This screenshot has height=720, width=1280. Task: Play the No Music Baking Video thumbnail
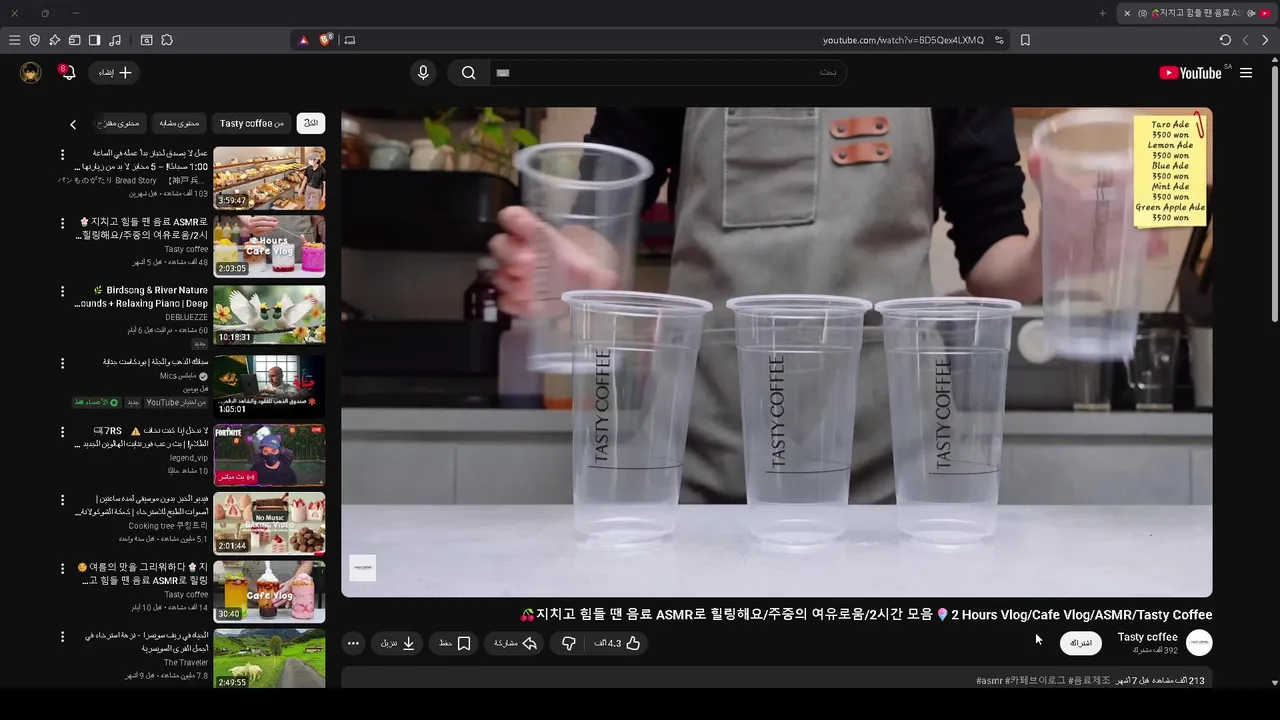click(x=269, y=523)
